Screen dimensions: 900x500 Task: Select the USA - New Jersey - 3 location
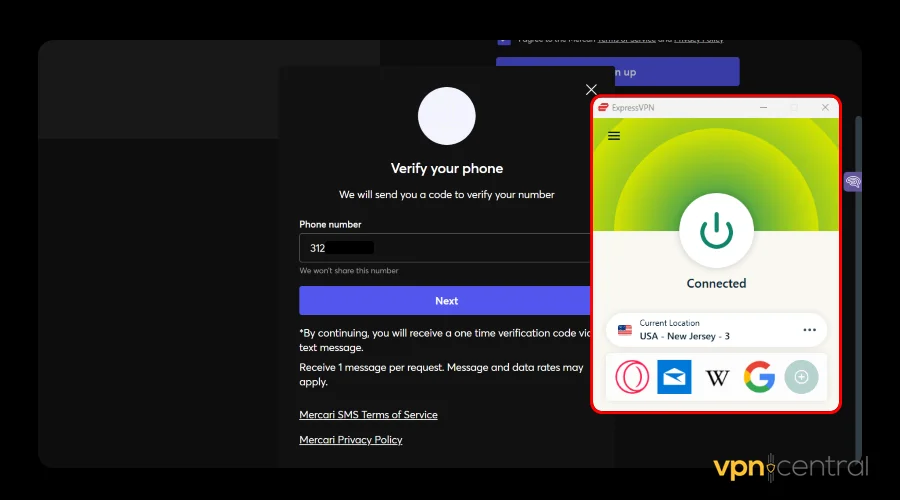[x=716, y=330]
